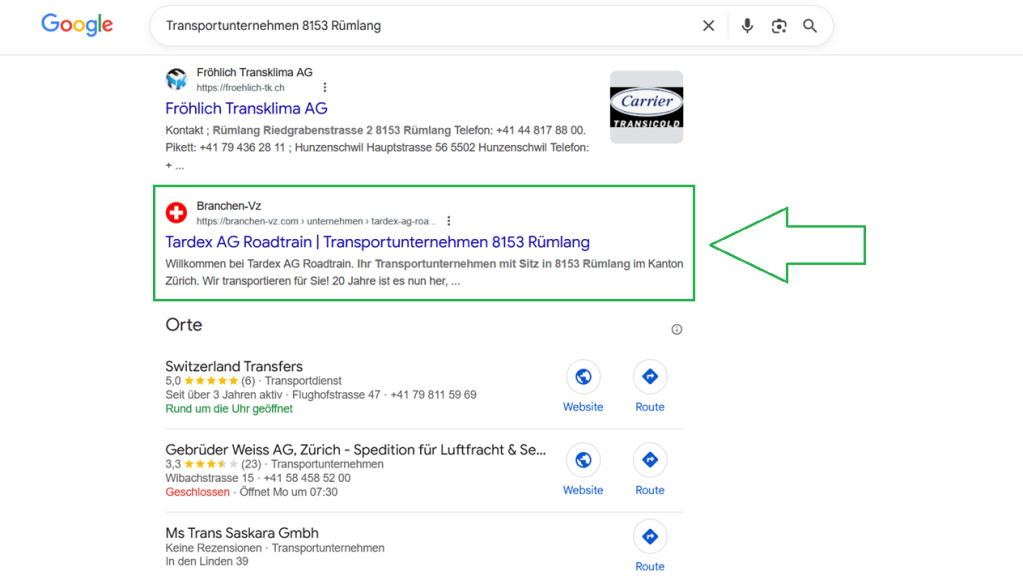Click the Carrier Transicold thumbnail image

(x=646, y=107)
